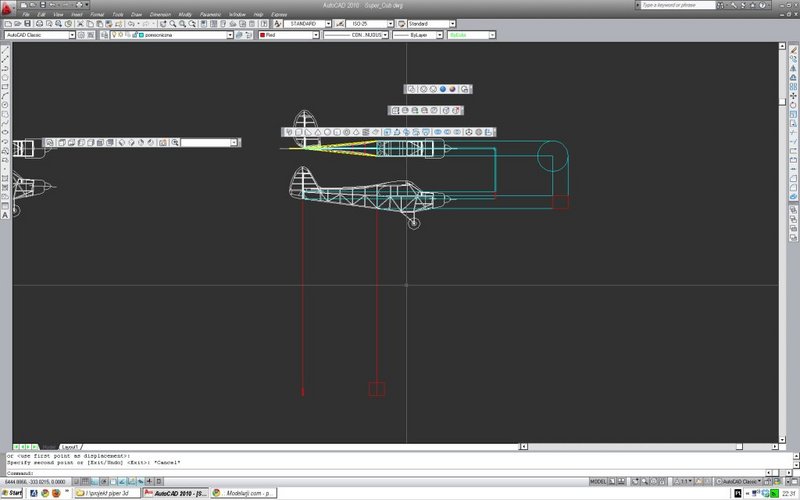Viewport: 800px width, 500px height.
Task: Select the Zoom Realtime magnifier icon
Action: point(173,24)
